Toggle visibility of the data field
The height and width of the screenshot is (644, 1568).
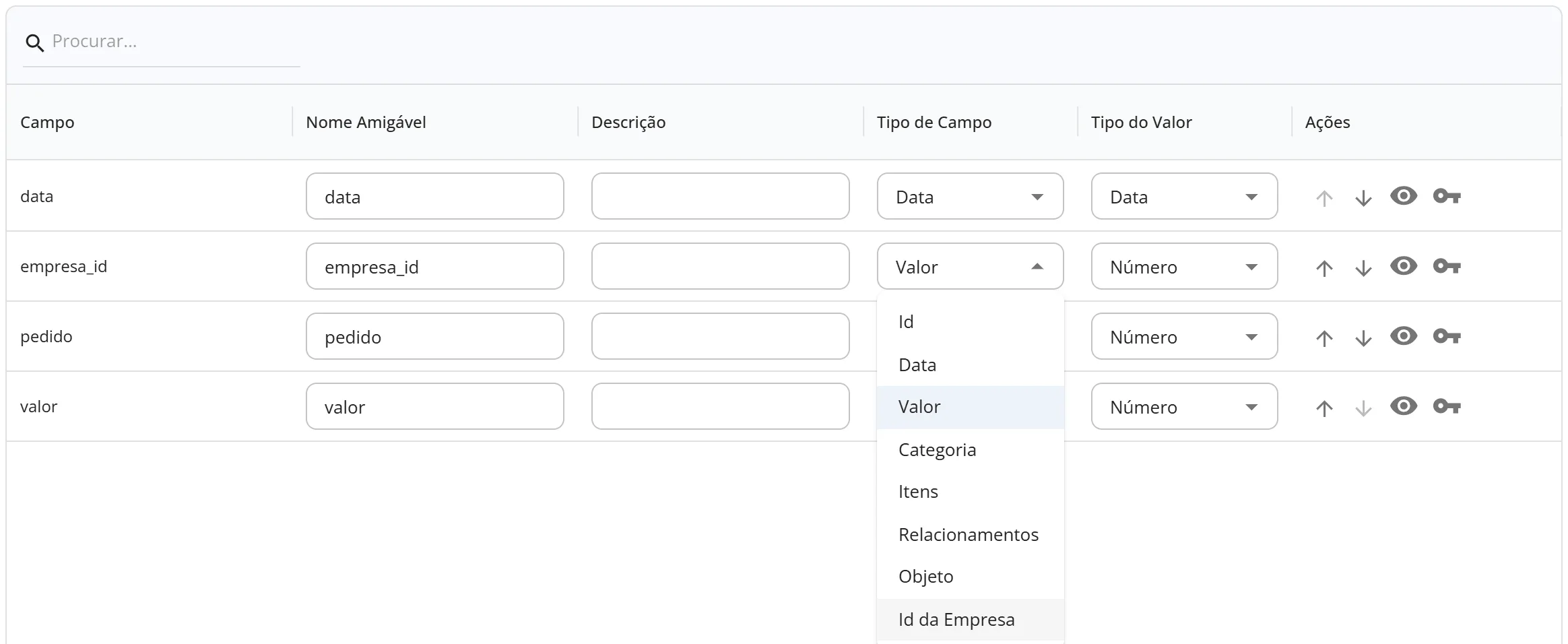[x=1404, y=196]
